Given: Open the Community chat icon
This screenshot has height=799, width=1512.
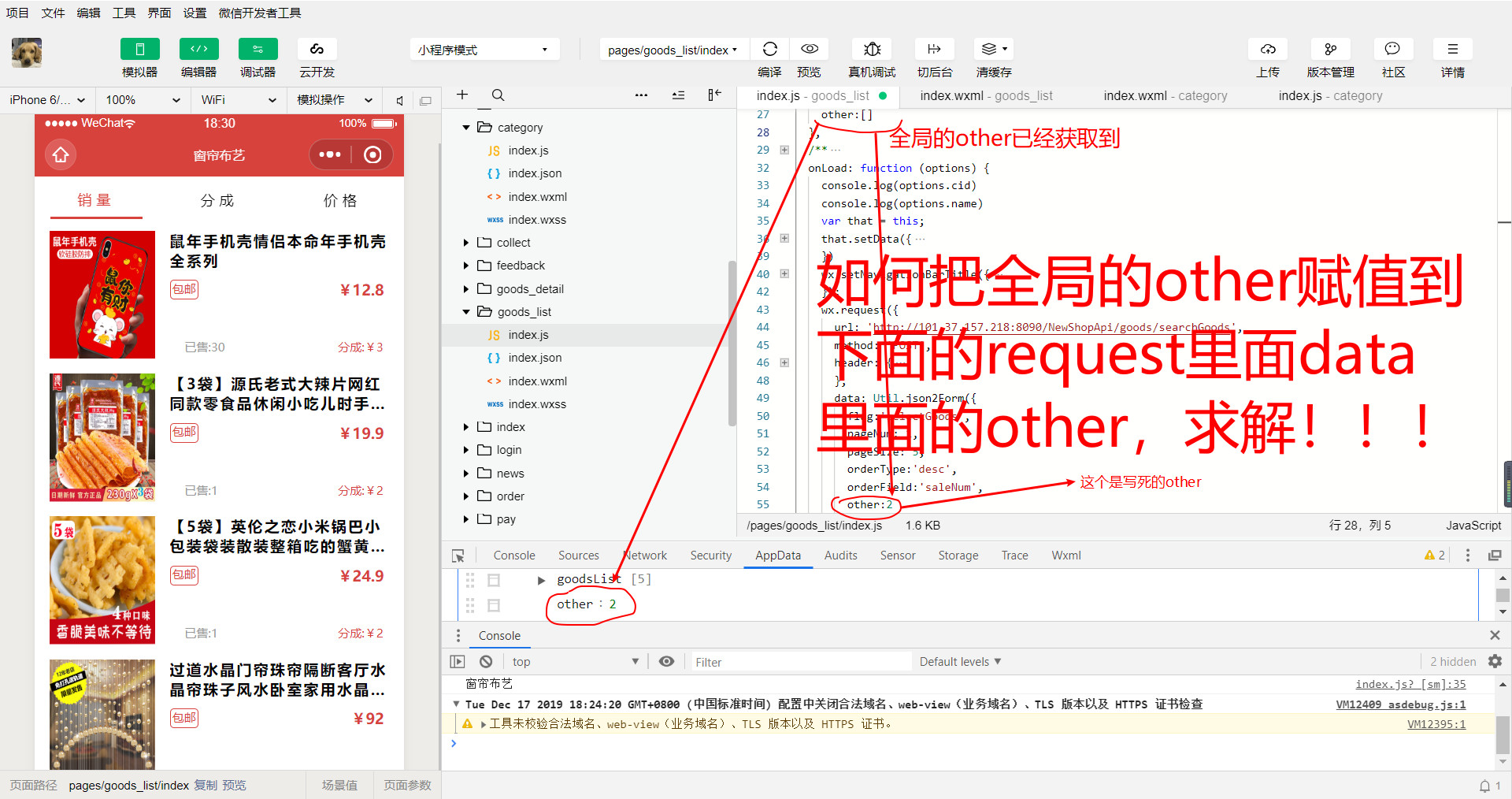Looking at the screenshot, I should point(1392,49).
